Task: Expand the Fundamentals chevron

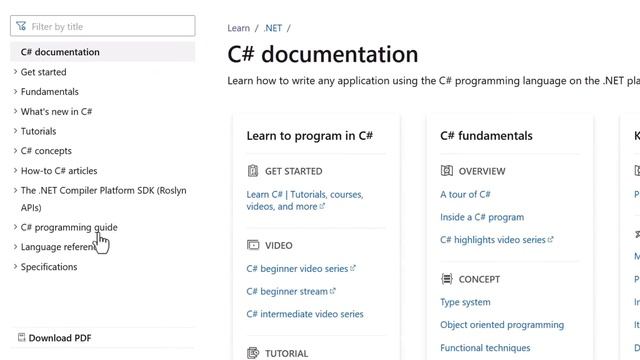Action: pos(15,91)
